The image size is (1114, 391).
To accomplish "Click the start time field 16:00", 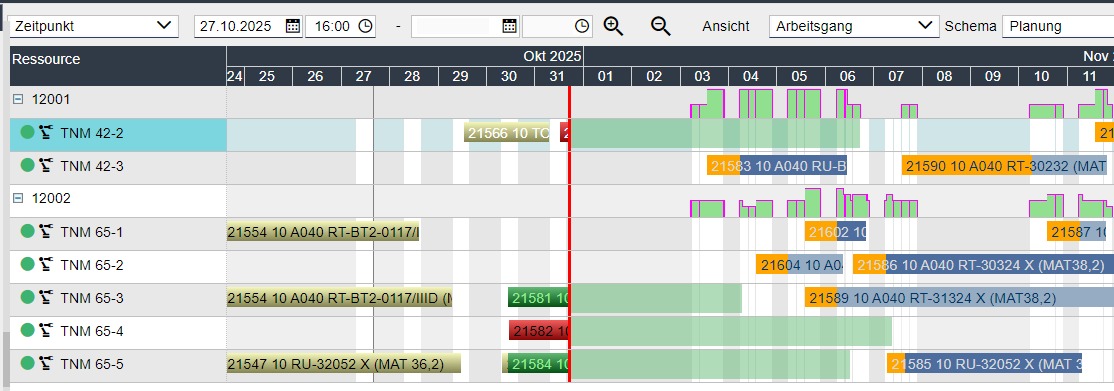I will click(331, 26).
